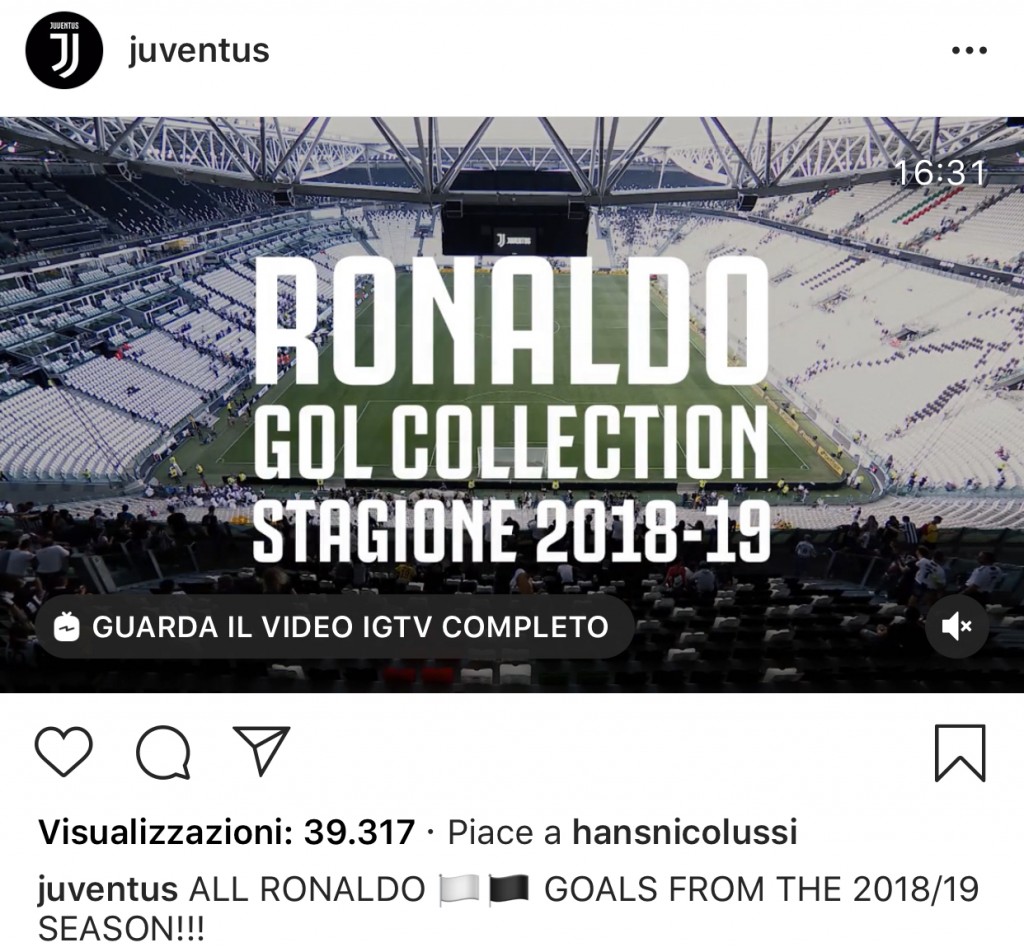
Task: Open comments via the speech bubble icon
Action: 163,752
